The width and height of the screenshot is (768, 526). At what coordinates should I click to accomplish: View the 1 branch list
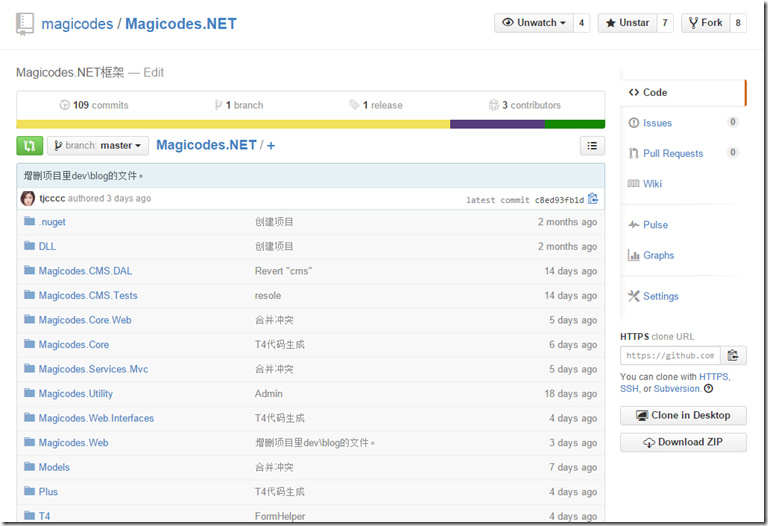(239, 105)
